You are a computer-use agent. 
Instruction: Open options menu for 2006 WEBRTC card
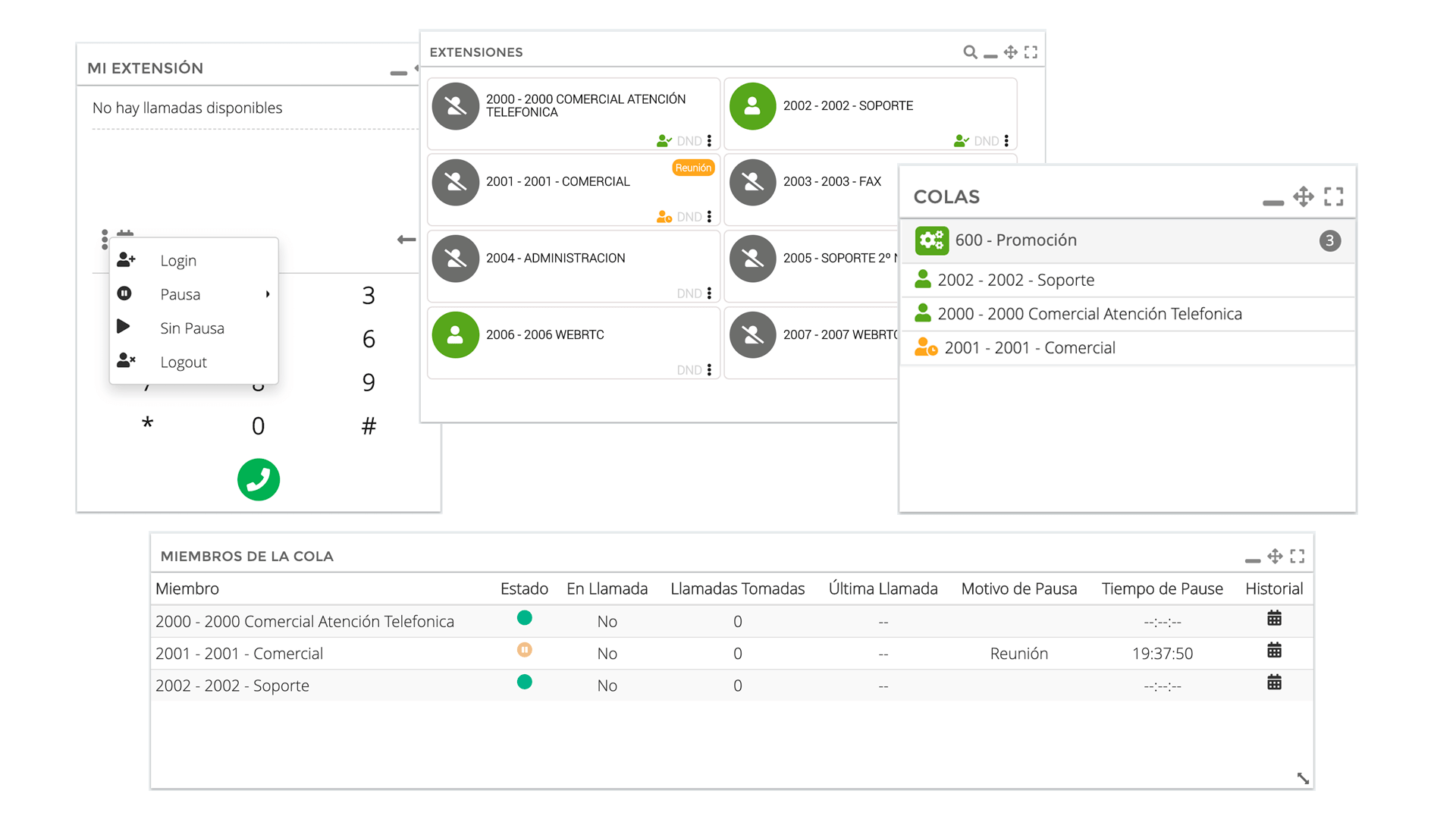point(710,370)
